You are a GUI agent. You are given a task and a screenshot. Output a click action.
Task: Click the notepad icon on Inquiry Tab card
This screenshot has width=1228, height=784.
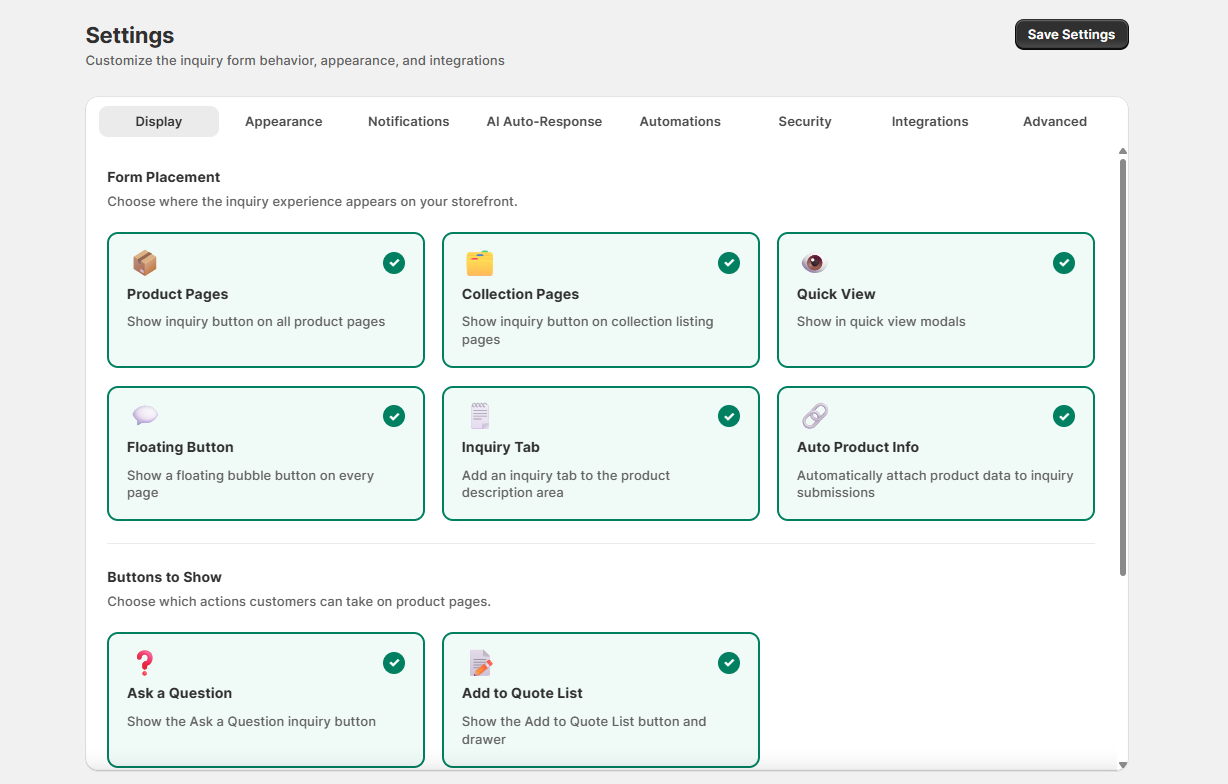[480, 416]
